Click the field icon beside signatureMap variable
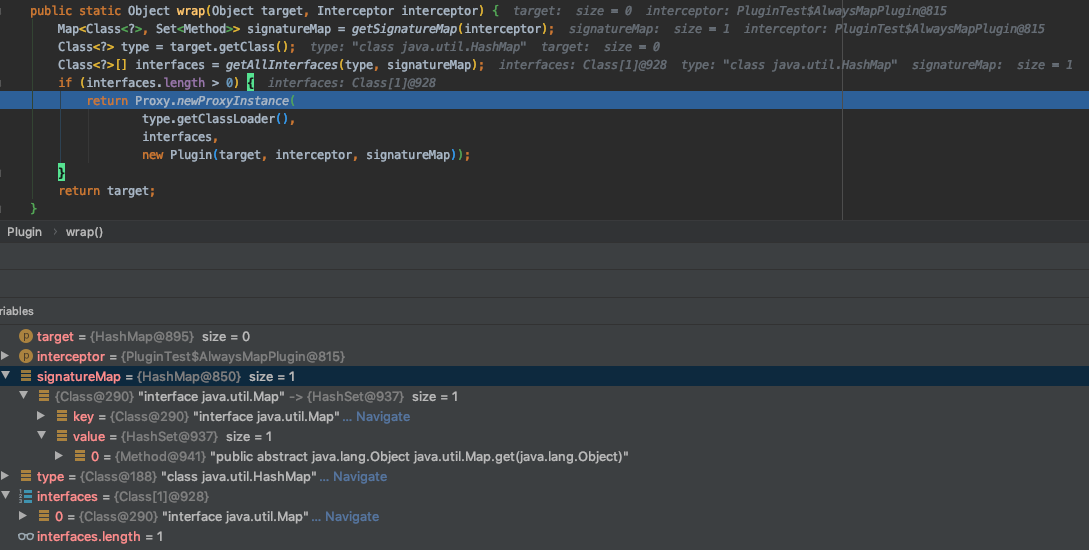 pyautogui.click(x=26, y=376)
